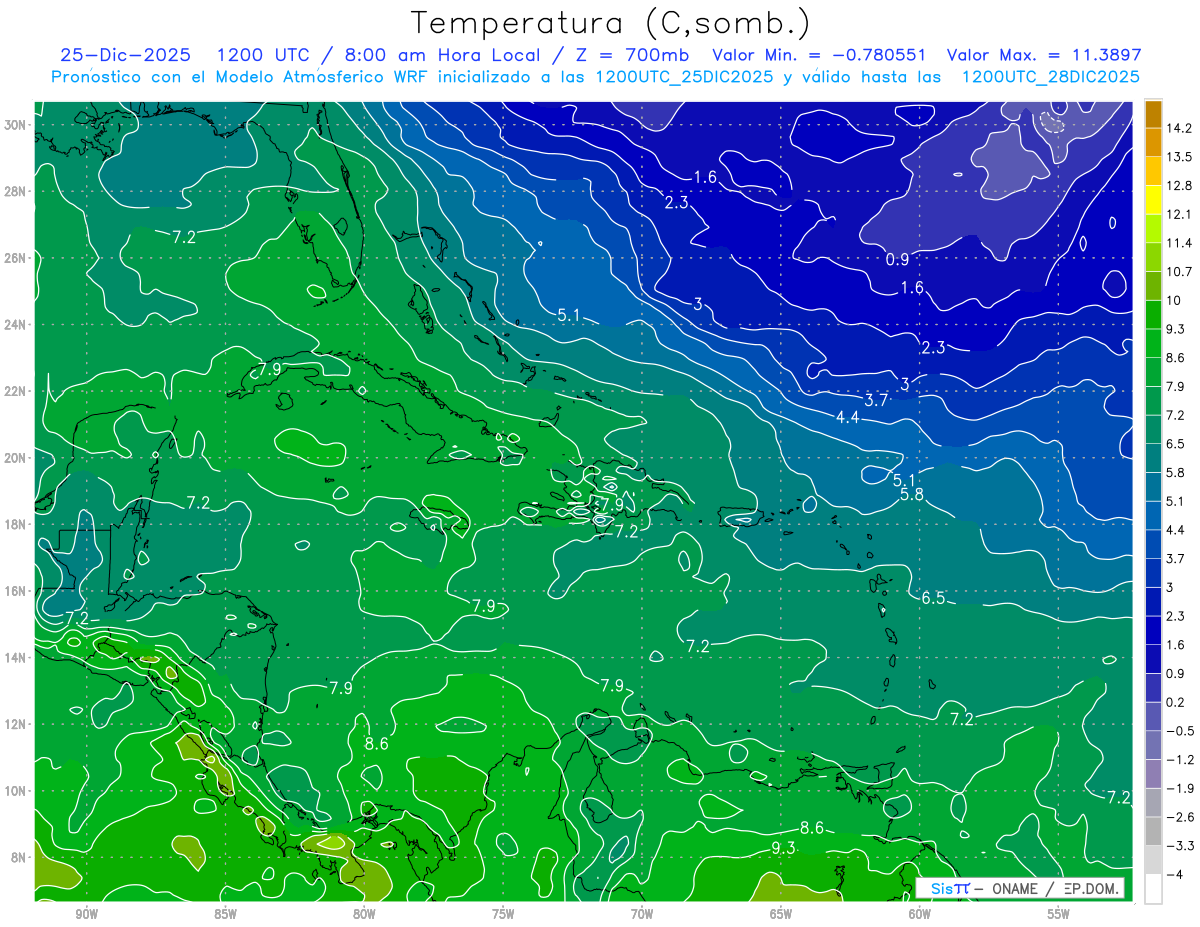The width and height of the screenshot is (1200, 927).
Task: Click the colorbar legend value -4
Action: pyautogui.click(x=1173, y=874)
